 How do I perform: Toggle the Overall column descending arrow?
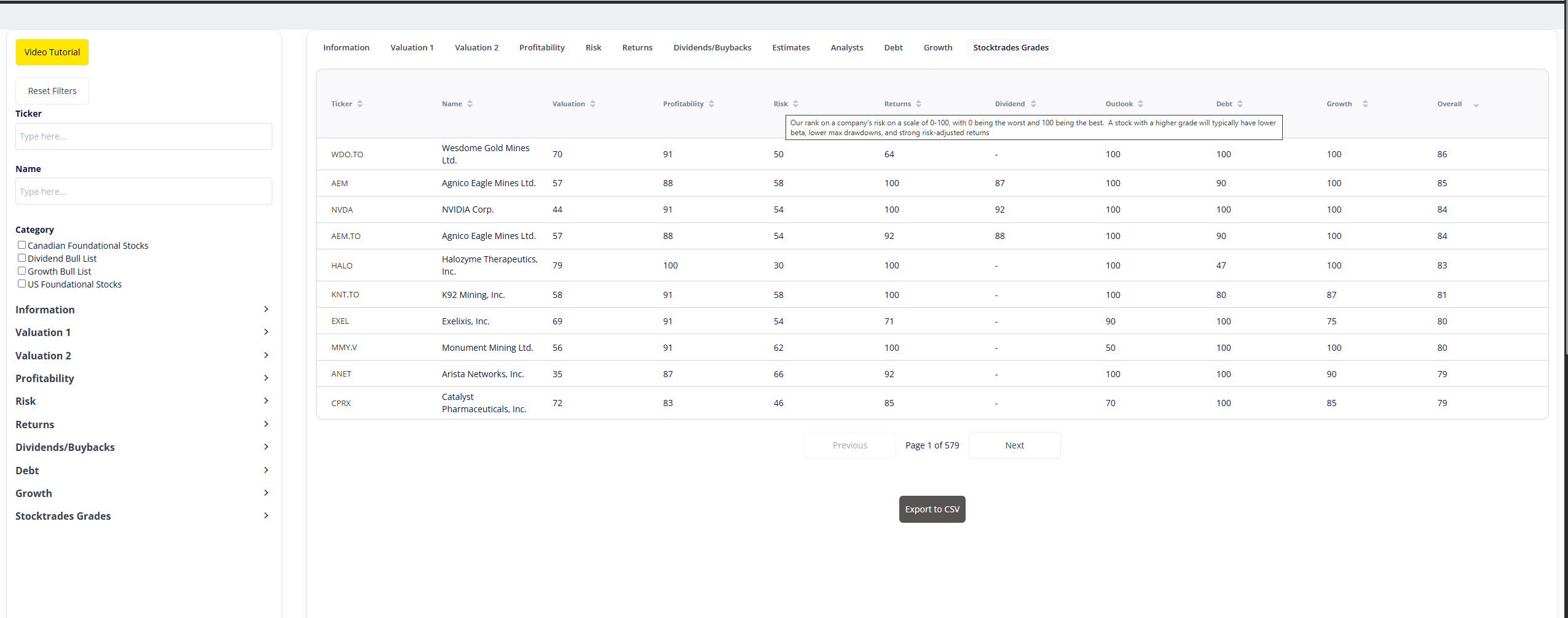point(1475,105)
